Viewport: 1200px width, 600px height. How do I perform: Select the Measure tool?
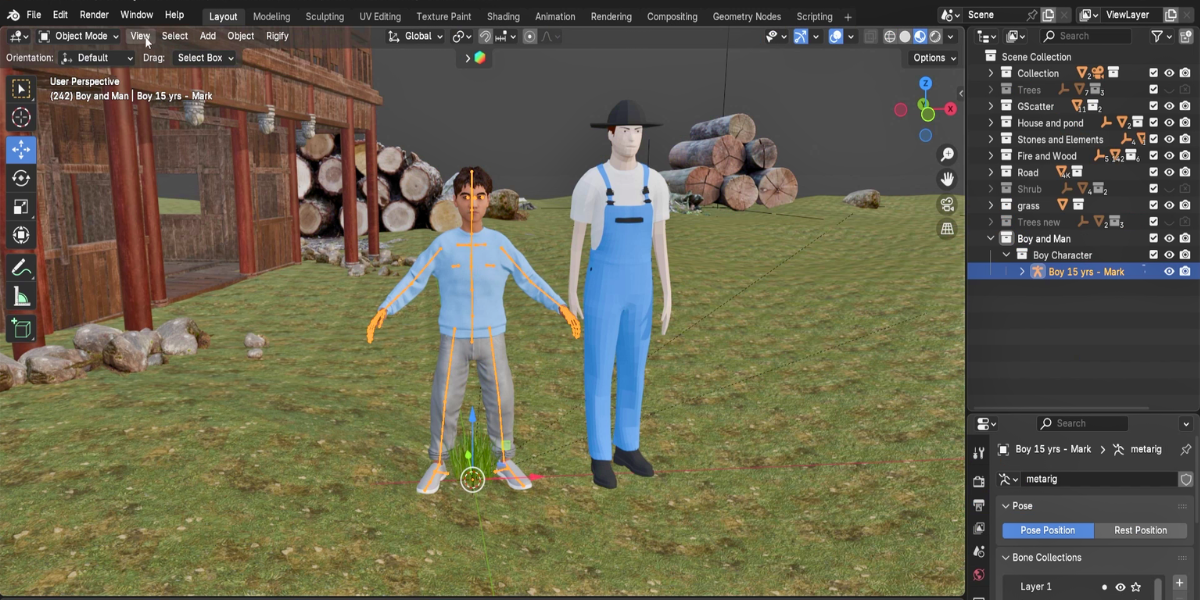(21, 297)
